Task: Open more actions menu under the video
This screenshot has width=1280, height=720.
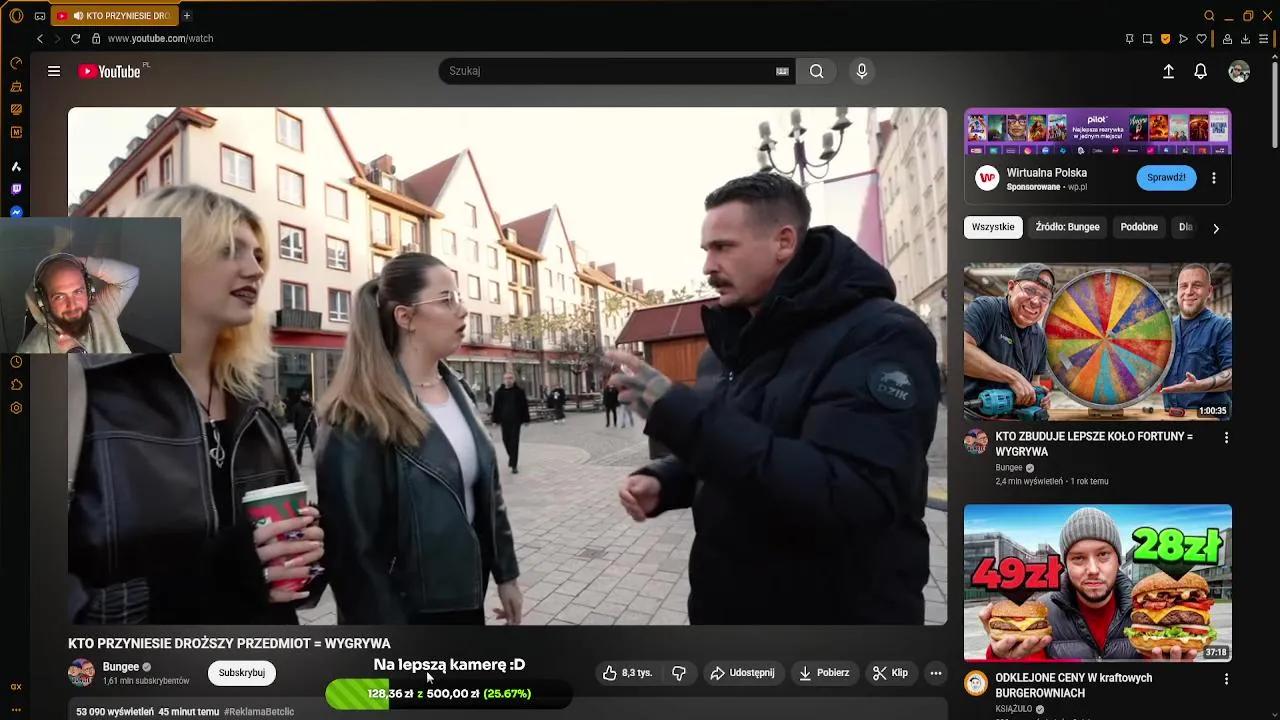Action: click(x=936, y=673)
